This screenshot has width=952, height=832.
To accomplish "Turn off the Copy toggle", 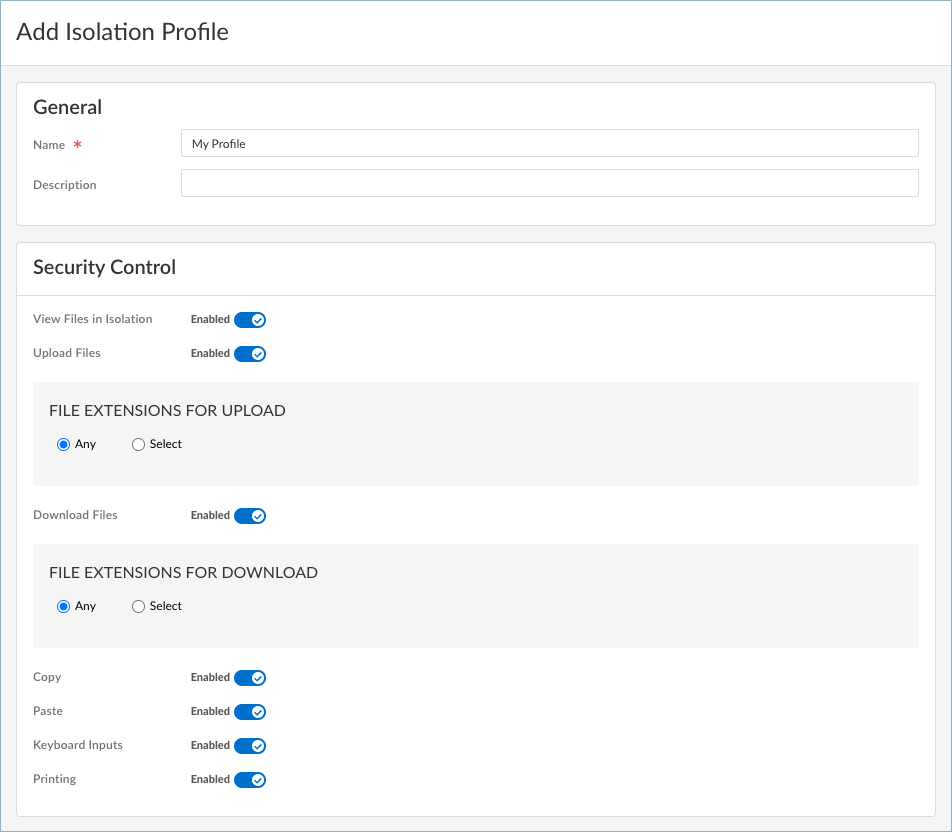I will click(250, 678).
